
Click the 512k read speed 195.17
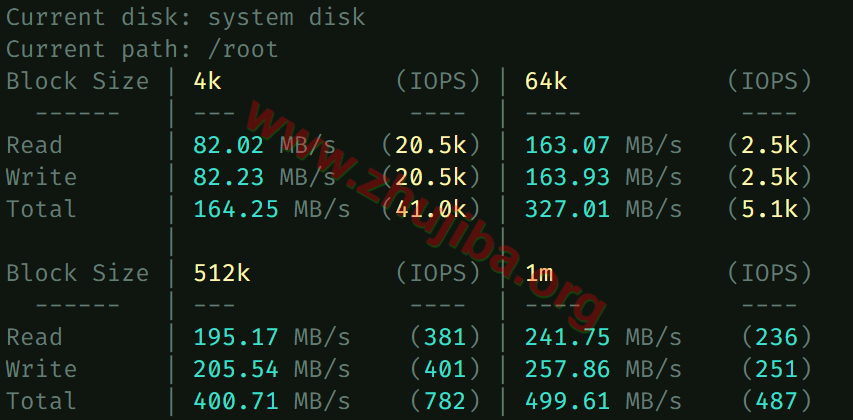pos(236,337)
